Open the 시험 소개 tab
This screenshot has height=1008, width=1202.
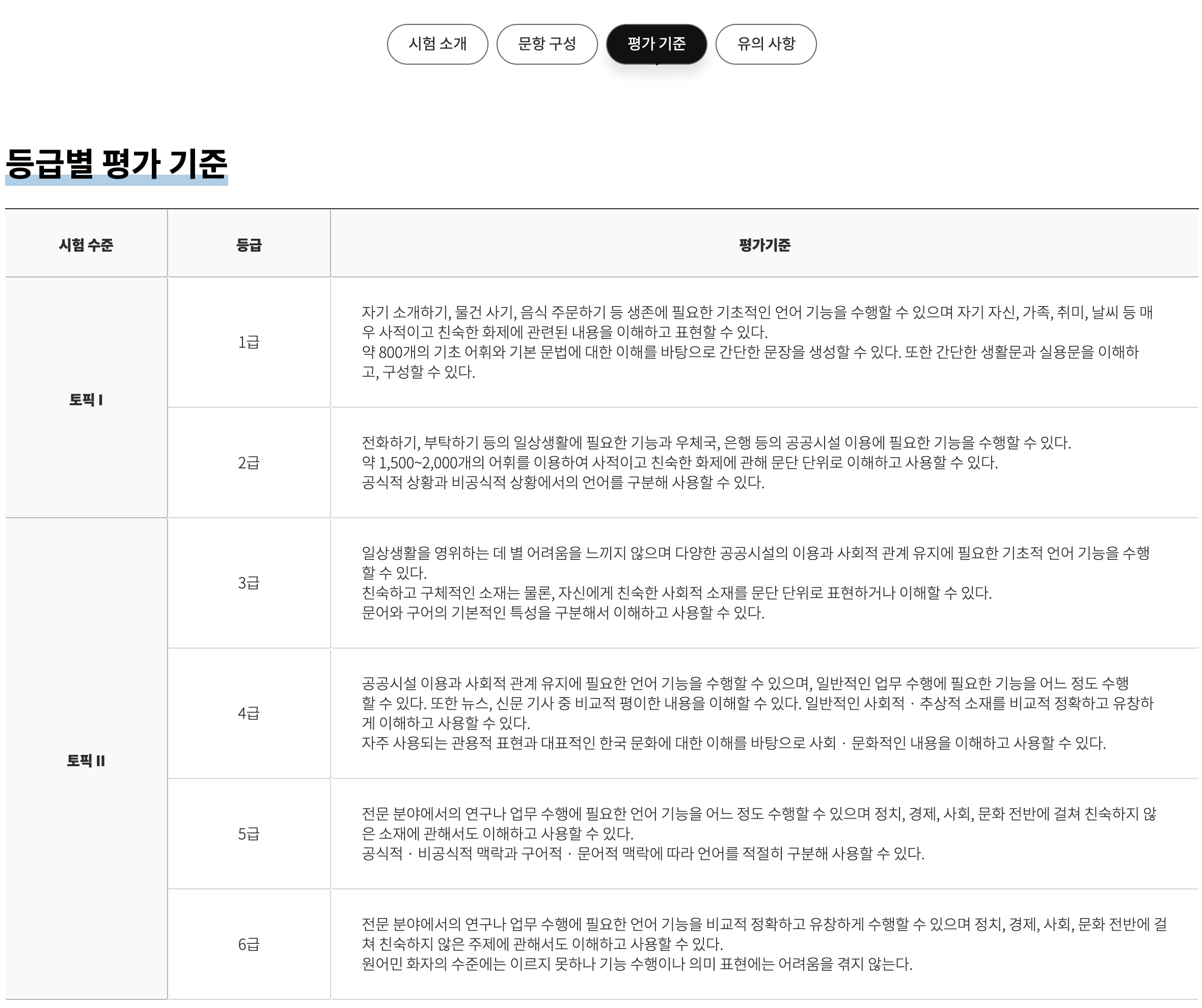point(438,44)
